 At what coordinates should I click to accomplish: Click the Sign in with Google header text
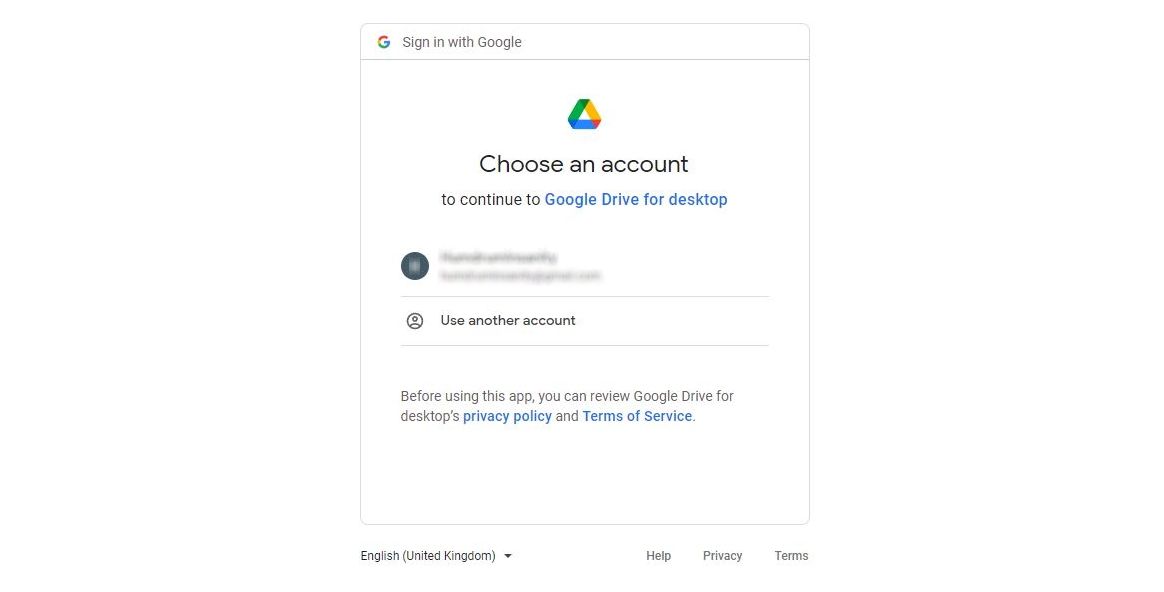[x=461, y=42]
